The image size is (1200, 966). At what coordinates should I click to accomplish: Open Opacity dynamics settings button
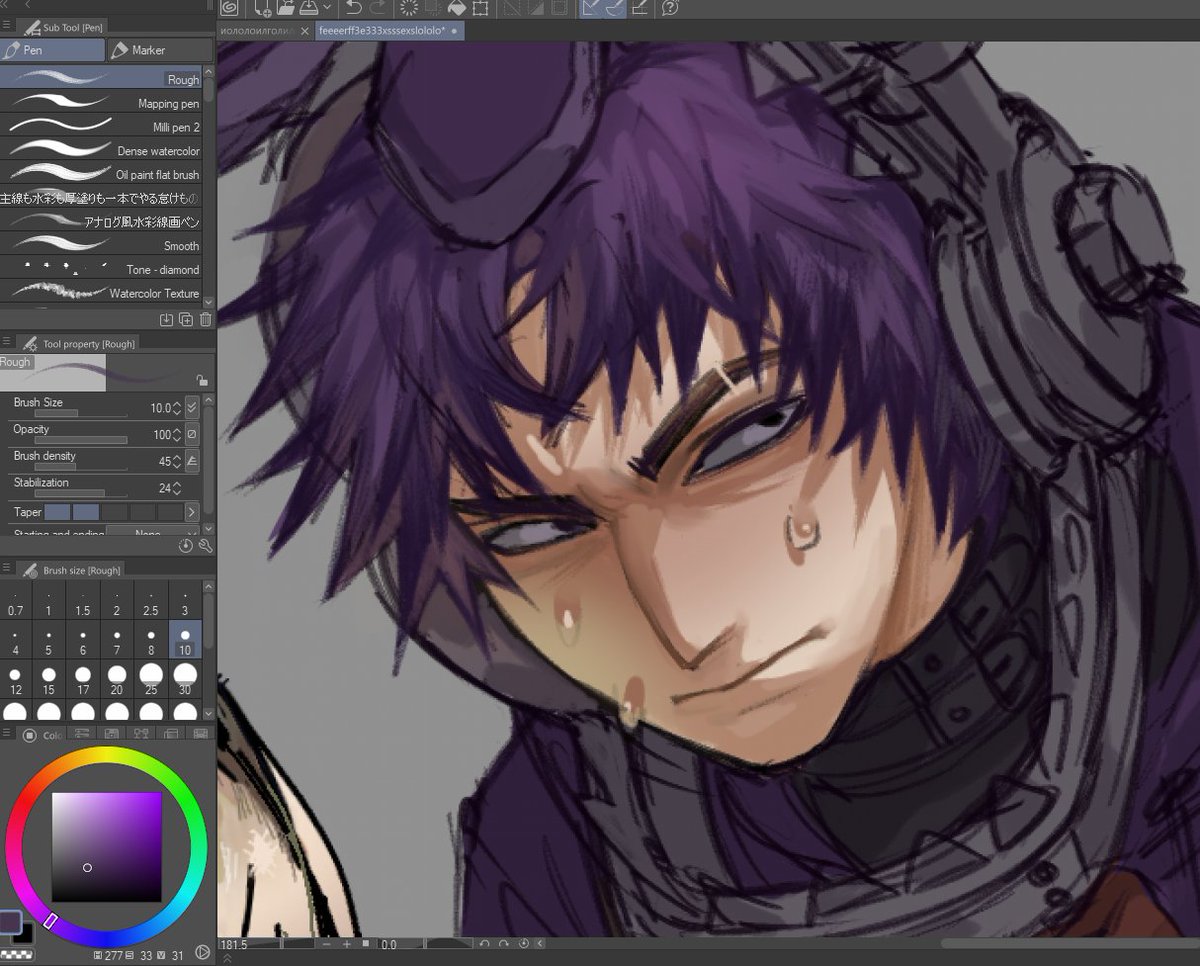point(192,435)
